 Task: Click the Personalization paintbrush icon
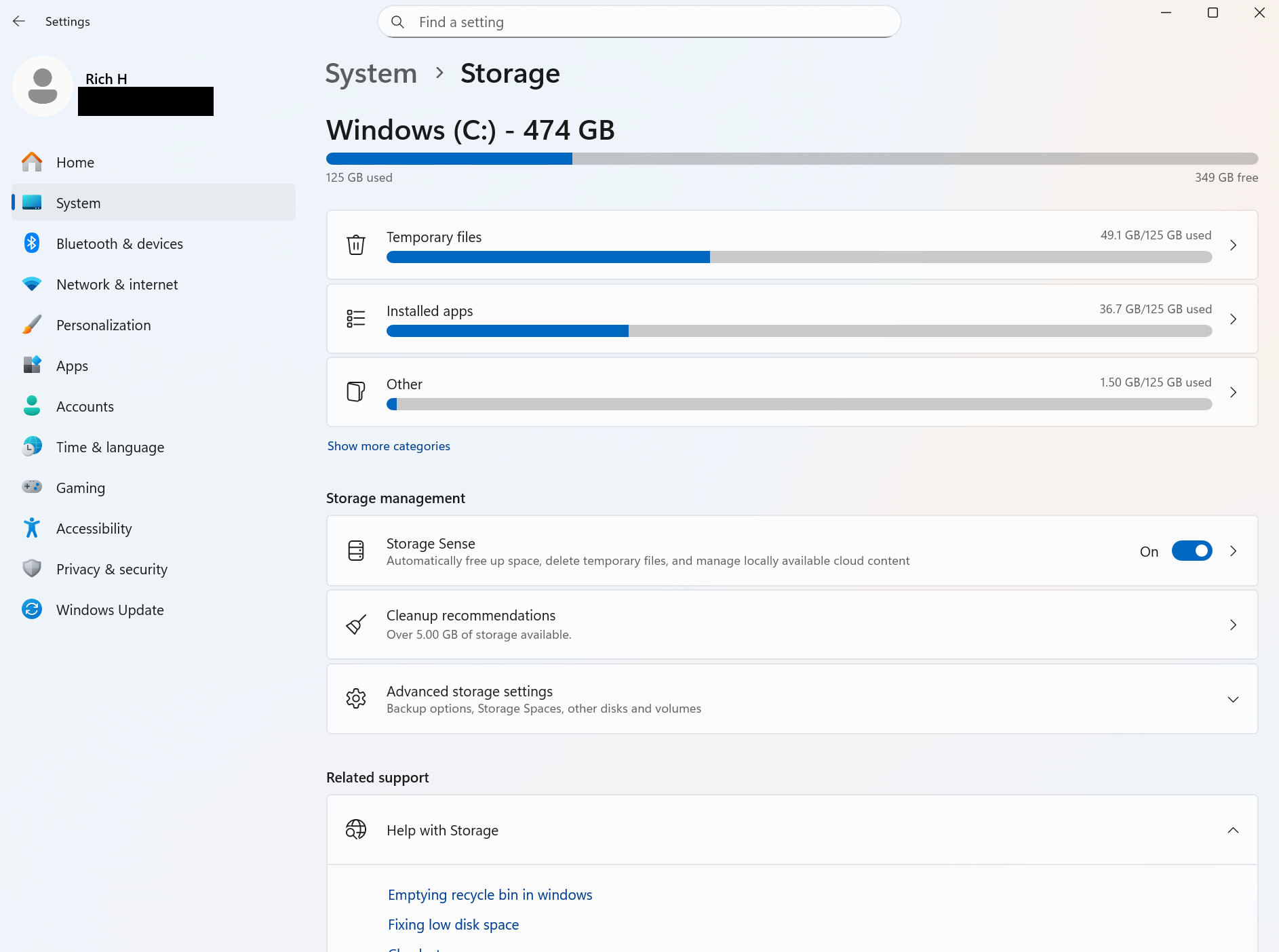point(32,325)
